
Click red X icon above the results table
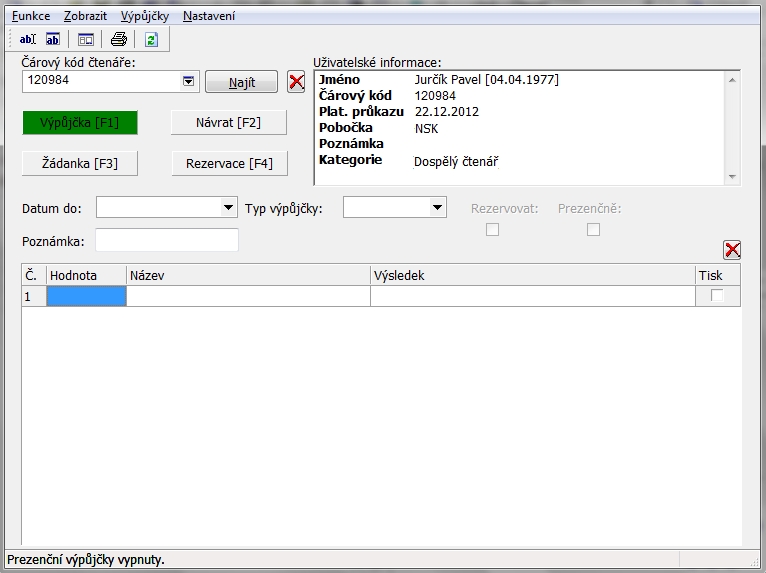point(732,250)
